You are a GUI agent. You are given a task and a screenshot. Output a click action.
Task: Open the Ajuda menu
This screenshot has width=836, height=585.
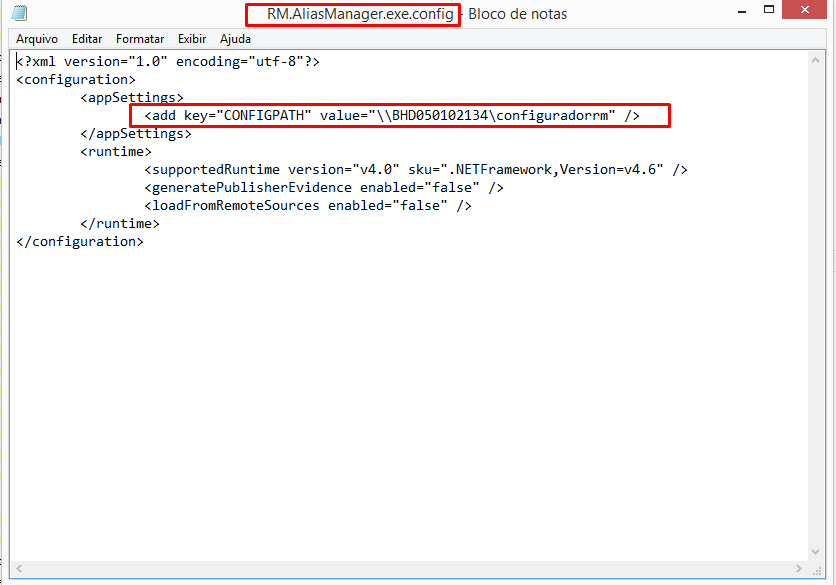(x=235, y=39)
